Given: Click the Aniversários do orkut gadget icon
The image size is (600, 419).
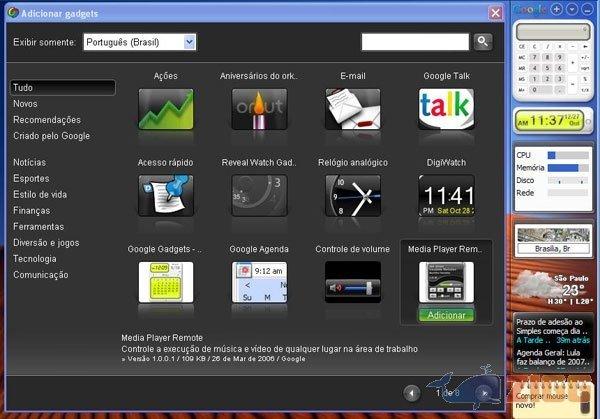Looking at the screenshot, I should pyautogui.click(x=258, y=108).
